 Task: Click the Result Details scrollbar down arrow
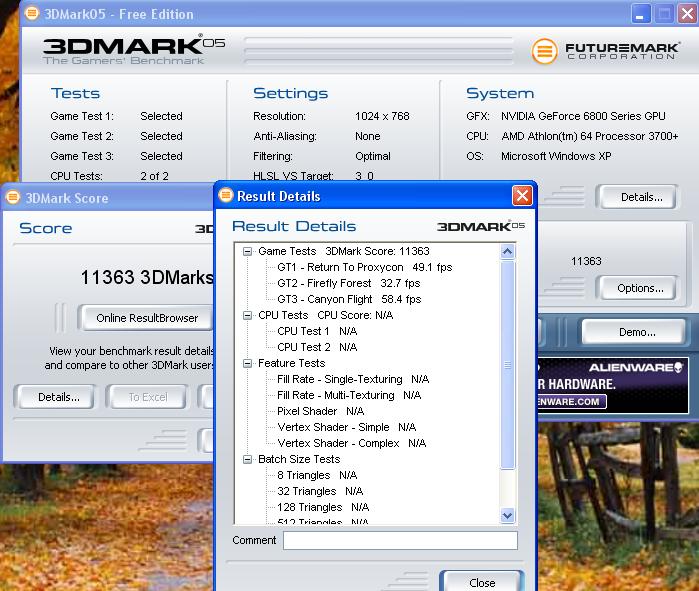click(x=507, y=516)
